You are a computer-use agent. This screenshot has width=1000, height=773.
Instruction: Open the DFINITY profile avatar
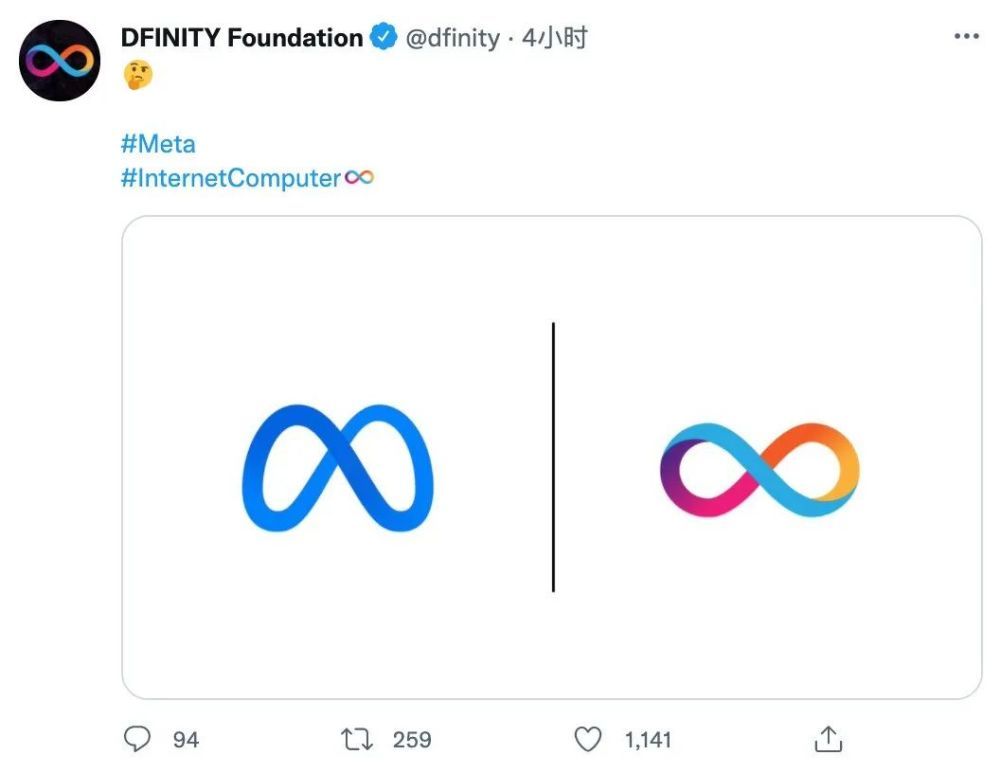[x=60, y=61]
